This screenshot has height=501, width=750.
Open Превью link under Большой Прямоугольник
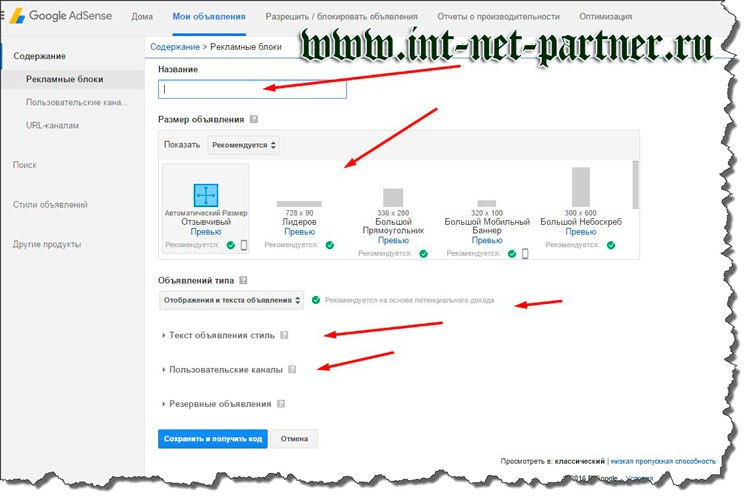[x=393, y=240]
